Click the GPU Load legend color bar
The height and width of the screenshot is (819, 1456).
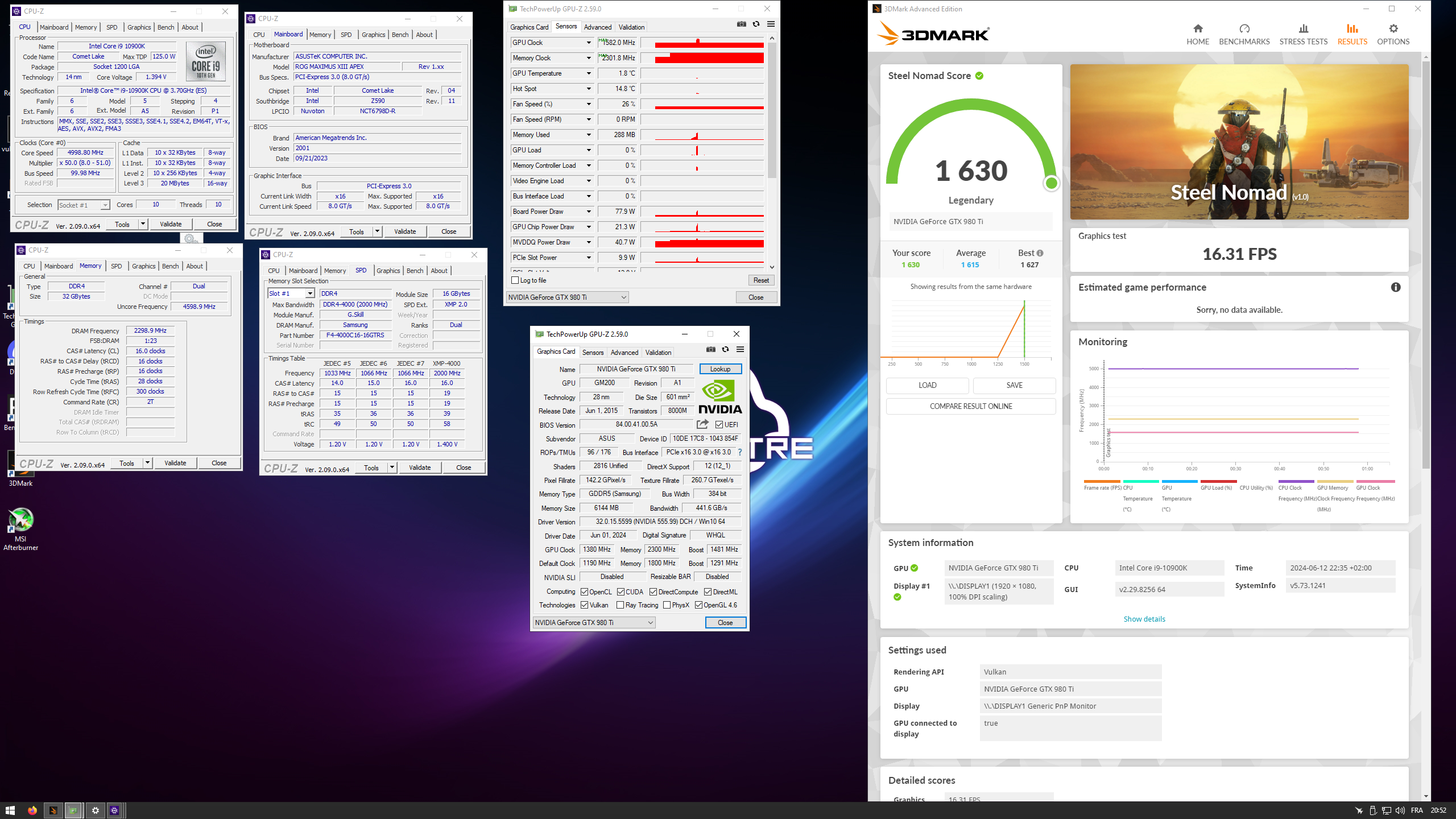(x=1218, y=482)
